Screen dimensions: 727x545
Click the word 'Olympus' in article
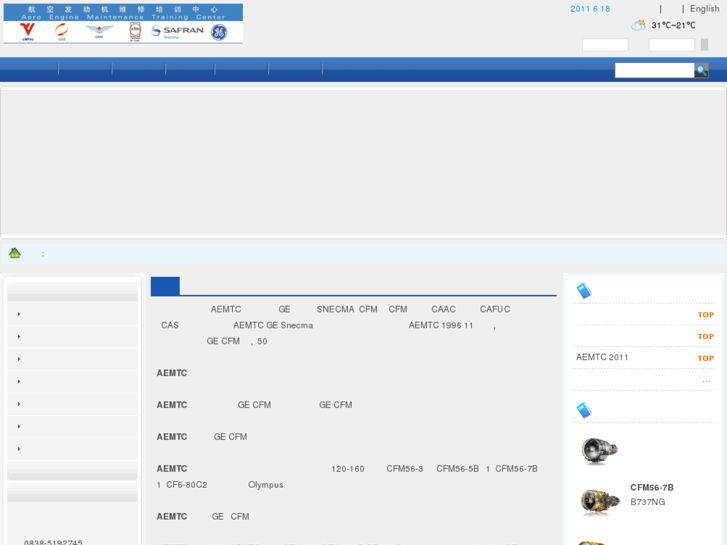tap(265, 485)
